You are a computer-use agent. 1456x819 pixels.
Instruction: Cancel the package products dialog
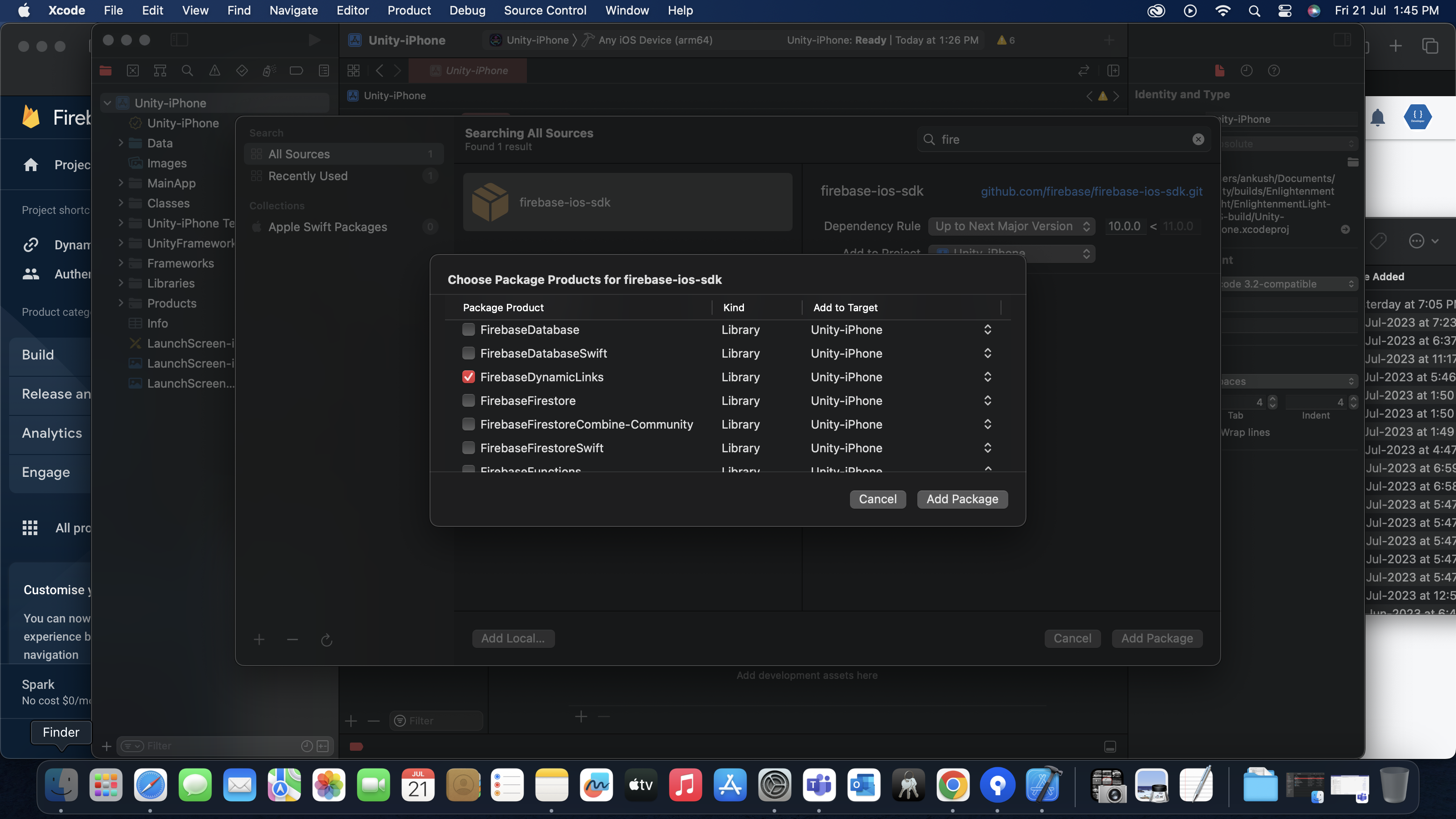tap(877, 499)
